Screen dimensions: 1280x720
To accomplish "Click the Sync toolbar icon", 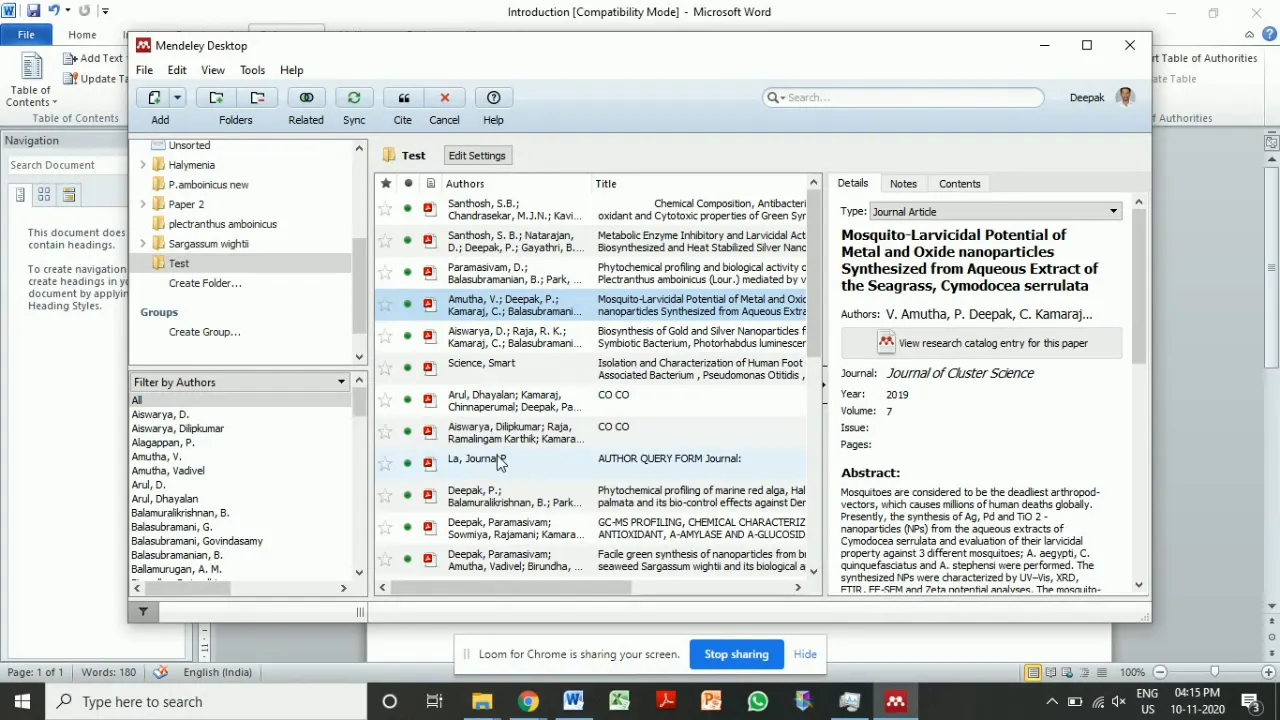I will pos(354,97).
